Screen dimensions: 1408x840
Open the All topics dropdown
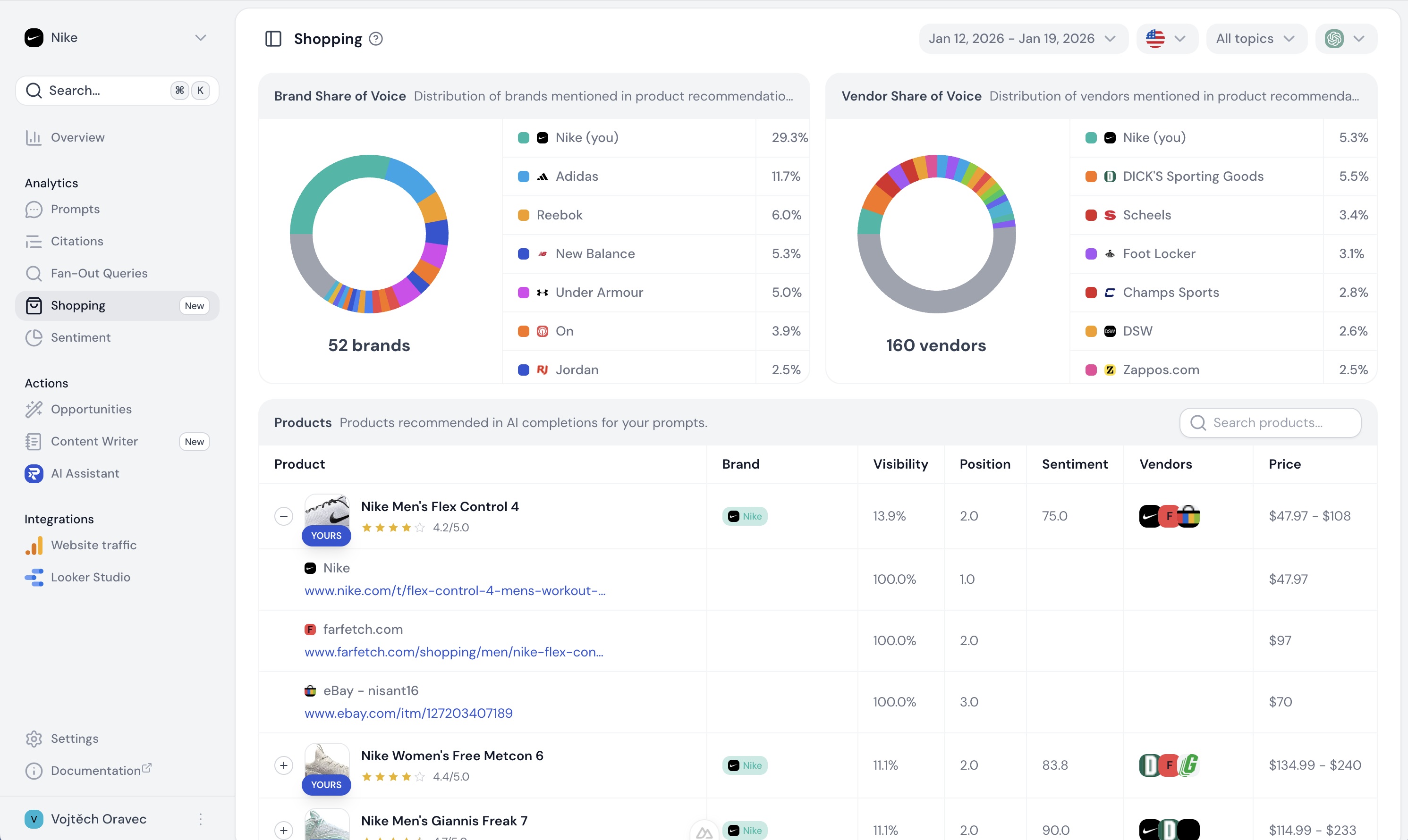click(x=1255, y=39)
